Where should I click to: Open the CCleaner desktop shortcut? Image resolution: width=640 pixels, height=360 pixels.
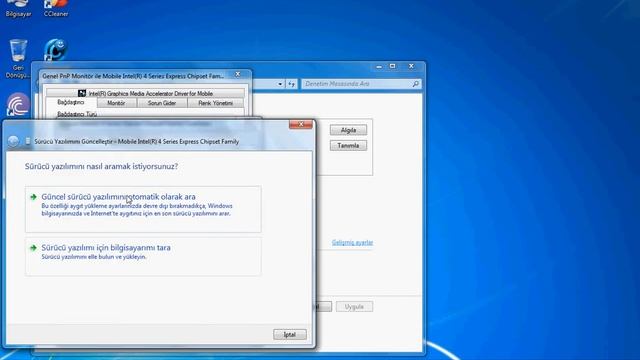point(56,9)
